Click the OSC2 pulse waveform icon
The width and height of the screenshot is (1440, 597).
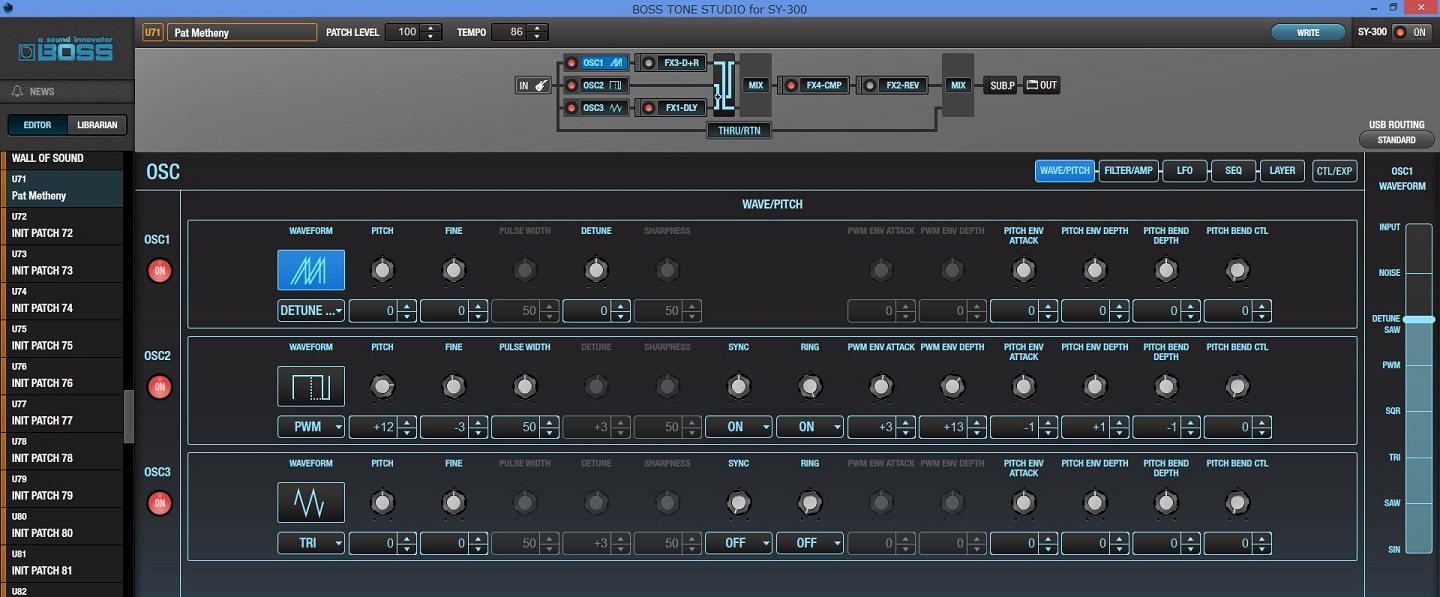[x=311, y=386]
